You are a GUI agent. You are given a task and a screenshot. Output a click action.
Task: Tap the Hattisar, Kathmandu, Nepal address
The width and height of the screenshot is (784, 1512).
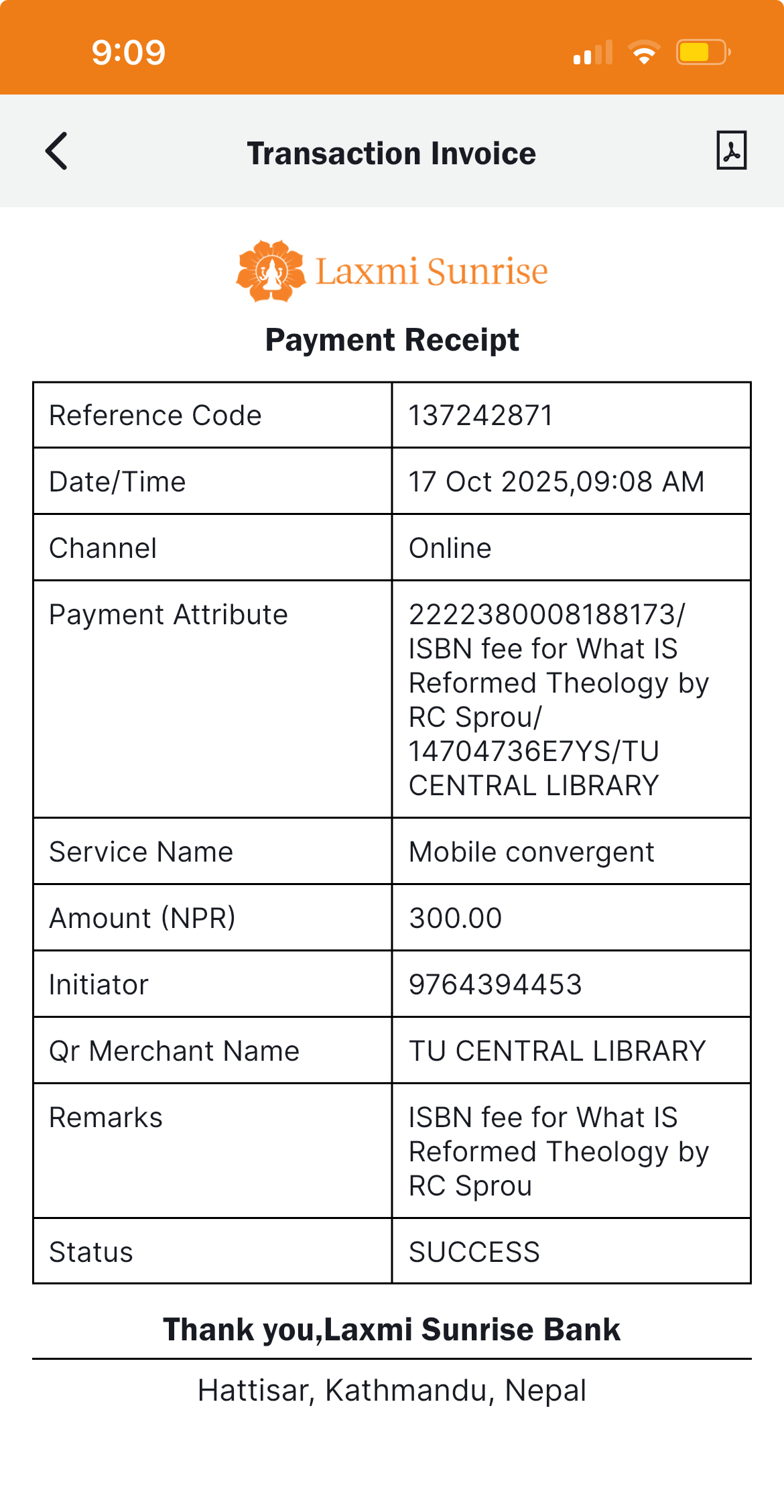click(x=392, y=1391)
